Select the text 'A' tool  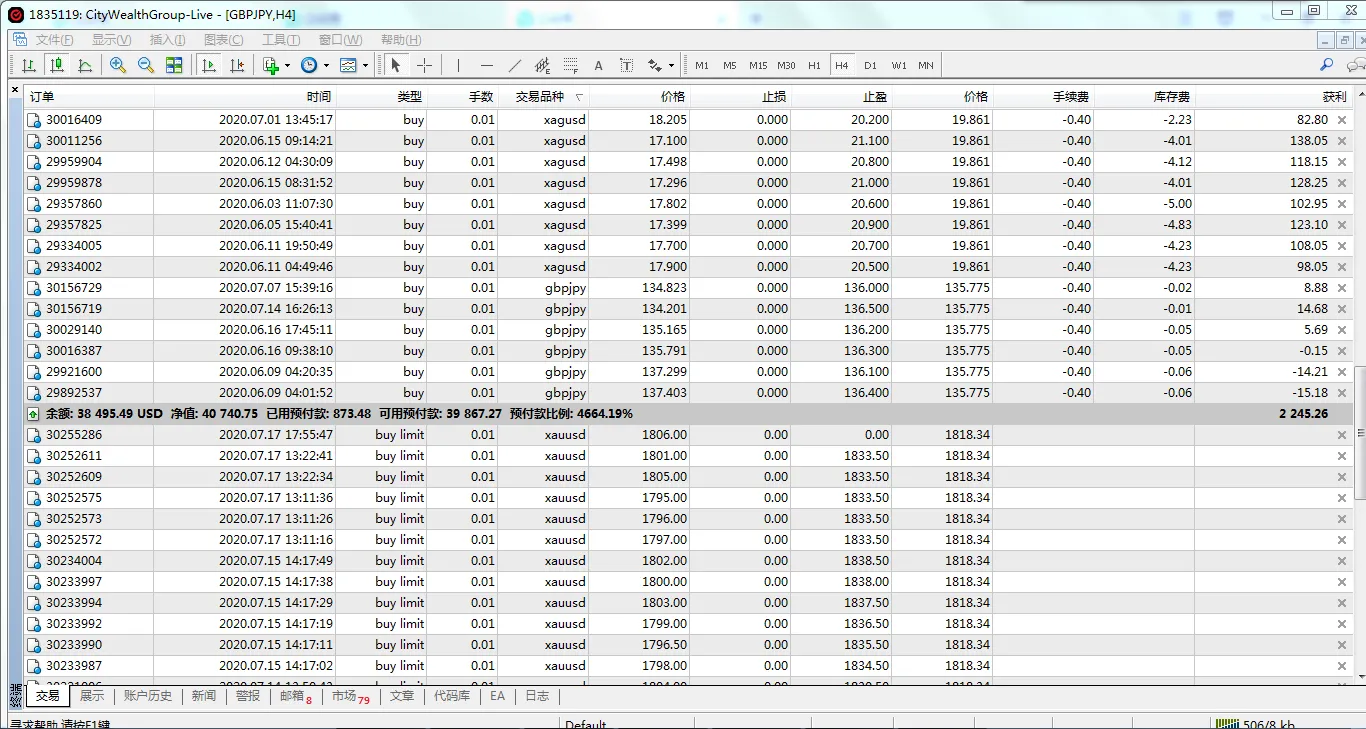pos(598,65)
